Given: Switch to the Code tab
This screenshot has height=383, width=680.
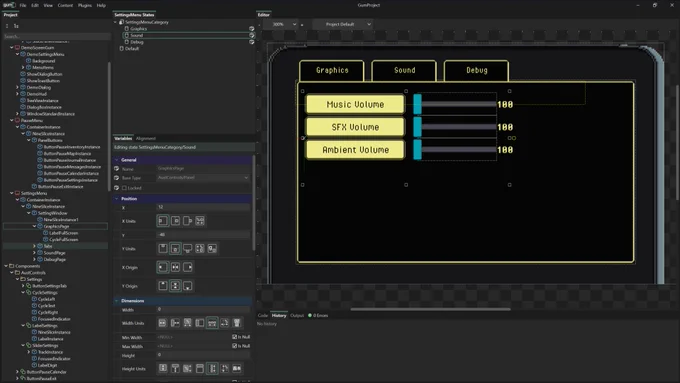Looking at the screenshot, I should coord(263,315).
